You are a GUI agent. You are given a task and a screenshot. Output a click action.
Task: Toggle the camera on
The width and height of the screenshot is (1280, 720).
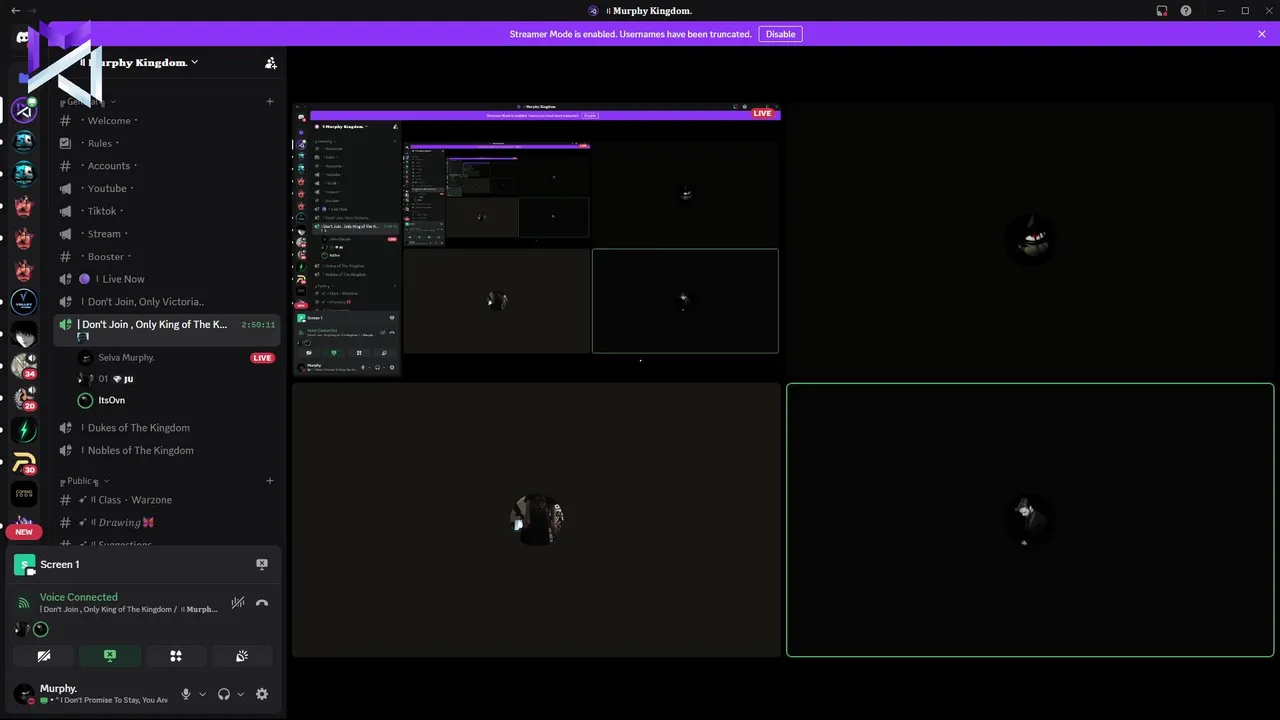pos(44,656)
